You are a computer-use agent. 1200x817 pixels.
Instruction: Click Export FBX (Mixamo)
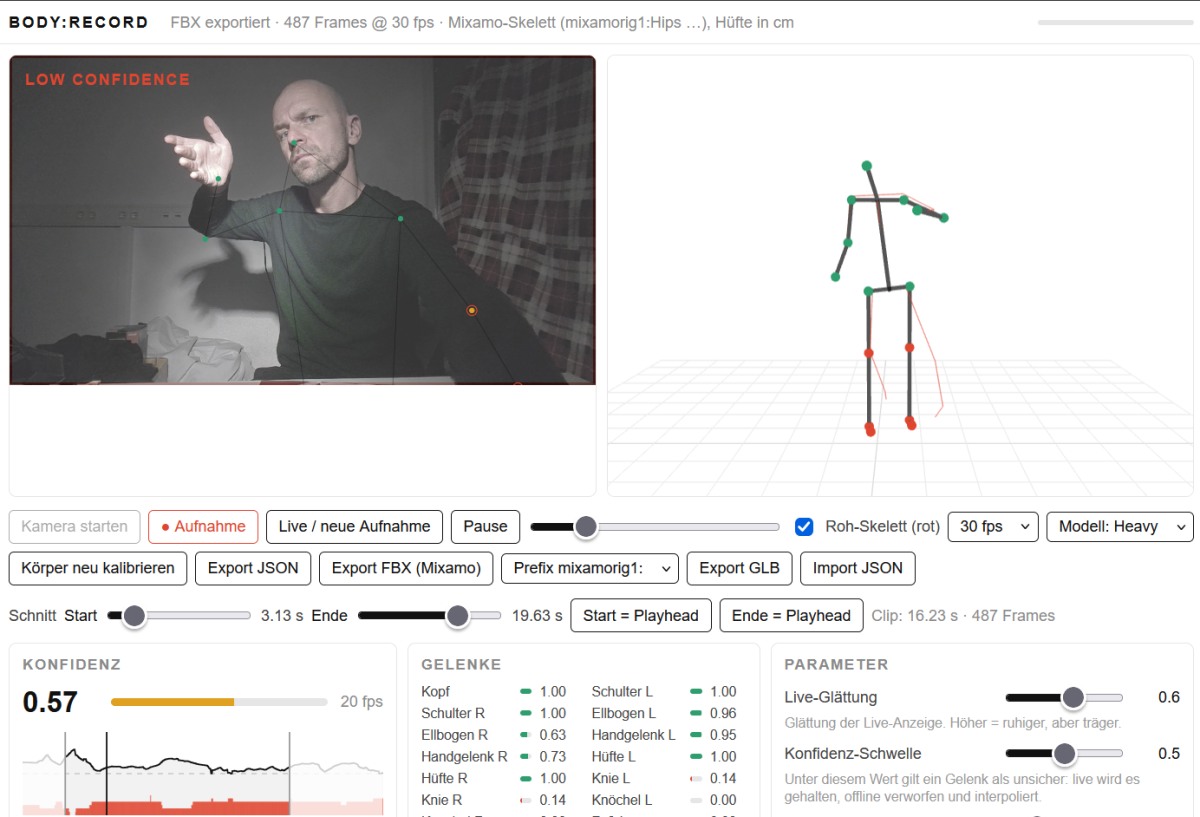[406, 568]
